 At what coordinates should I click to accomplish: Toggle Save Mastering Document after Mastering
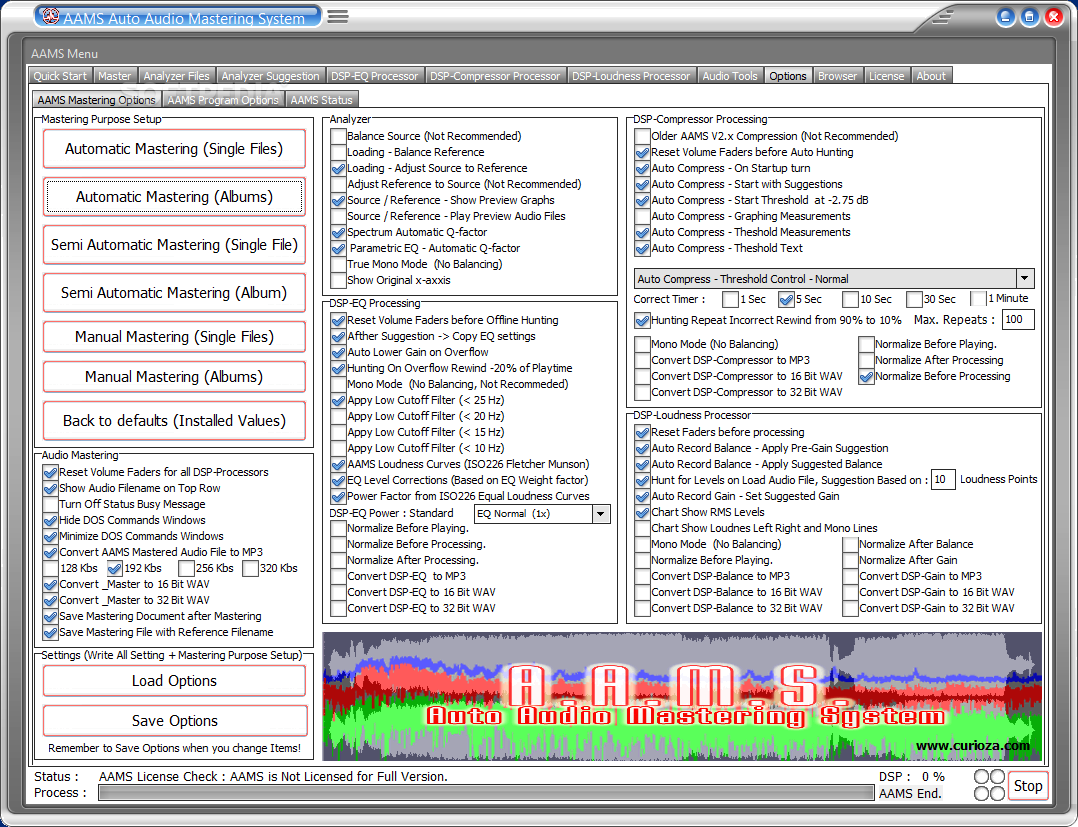(x=50, y=617)
